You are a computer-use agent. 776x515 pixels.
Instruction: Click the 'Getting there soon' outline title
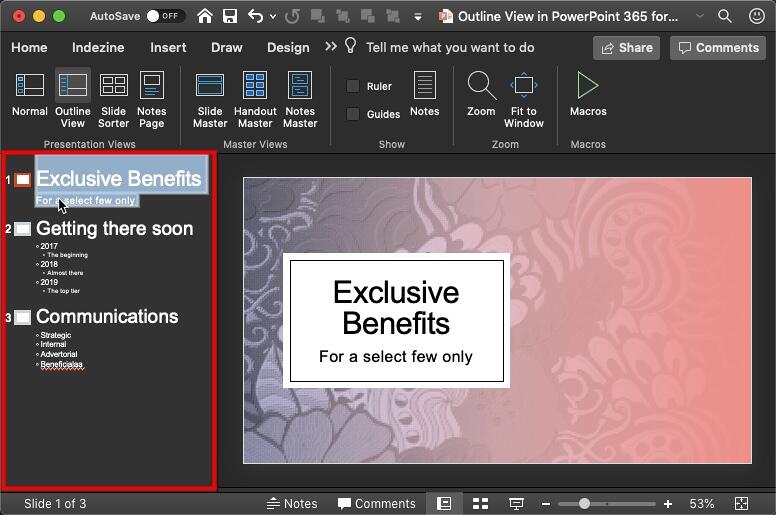115,229
